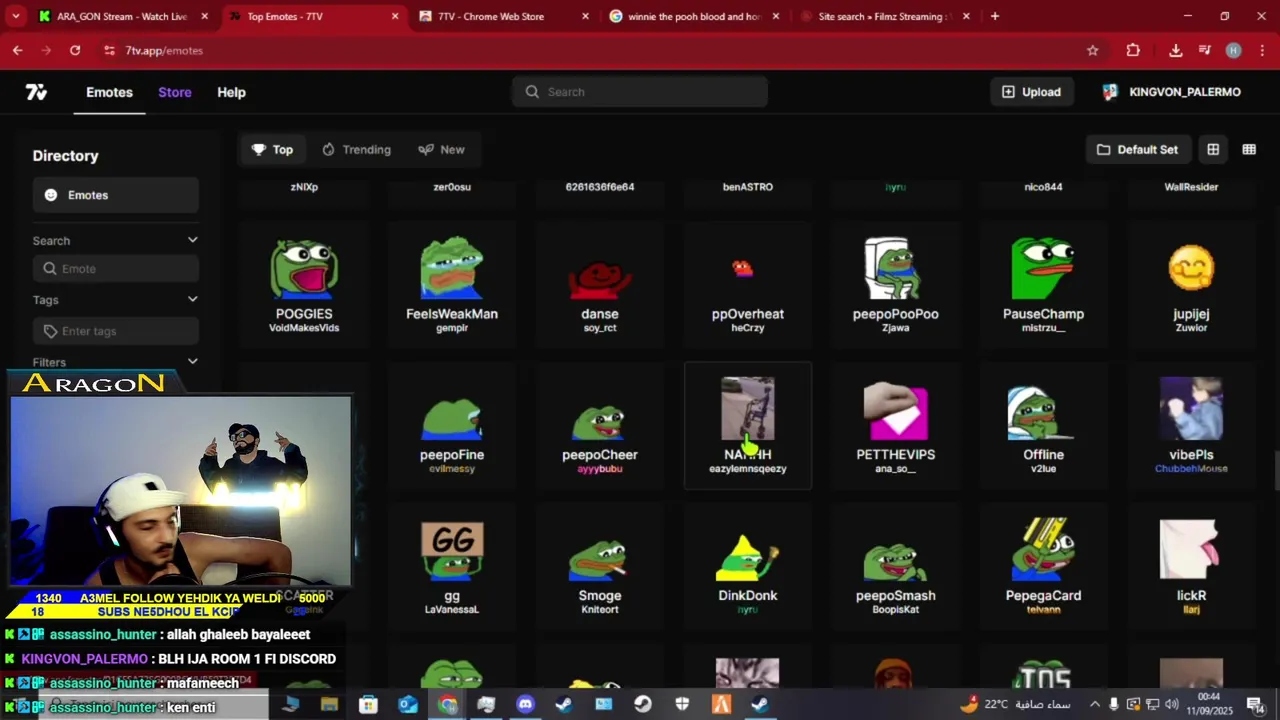Image resolution: width=1280 pixels, height=720 pixels.
Task: Open the PauseChamp emote
Action: tap(1043, 286)
